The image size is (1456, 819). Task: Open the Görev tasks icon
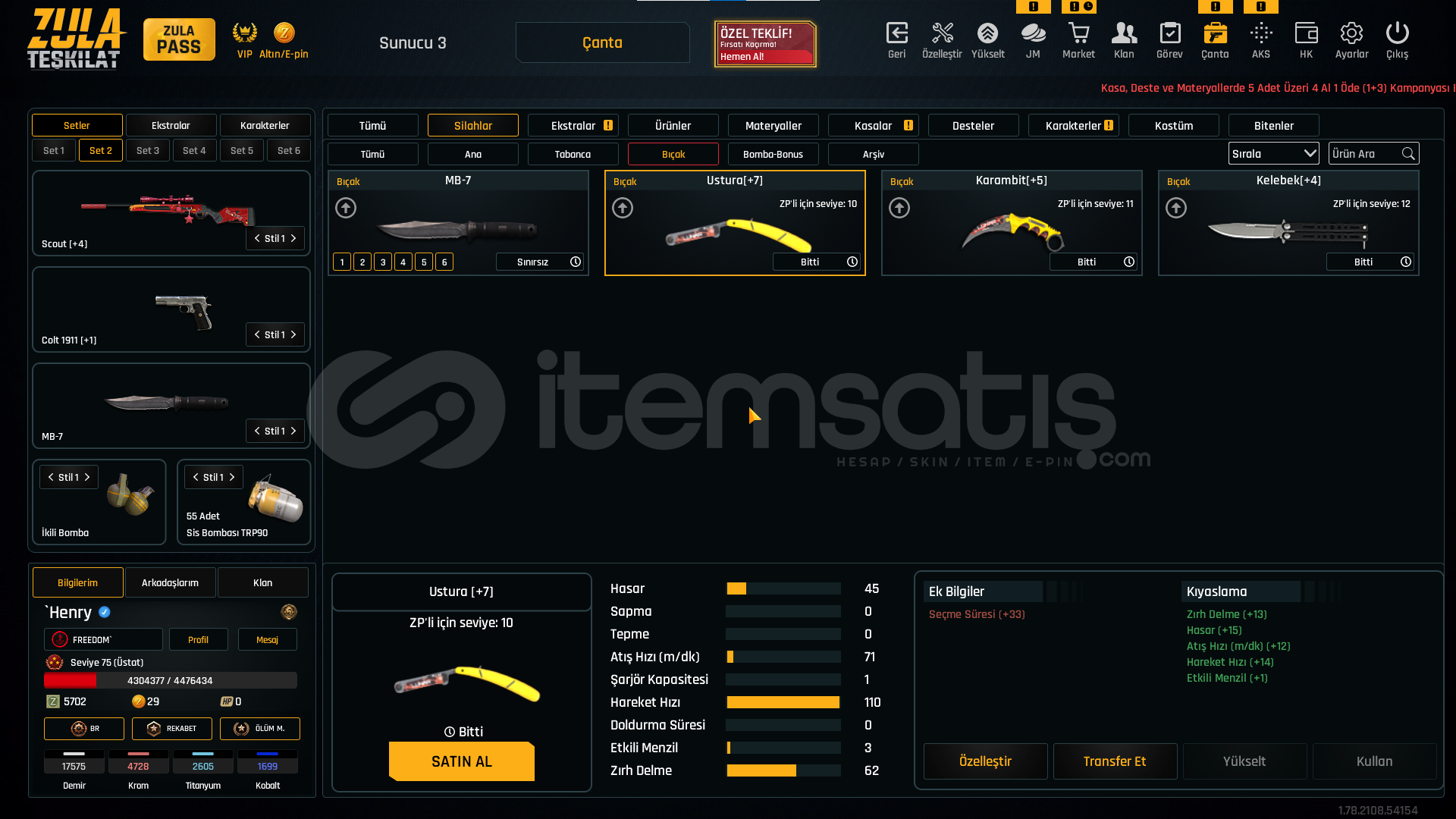(x=1169, y=33)
